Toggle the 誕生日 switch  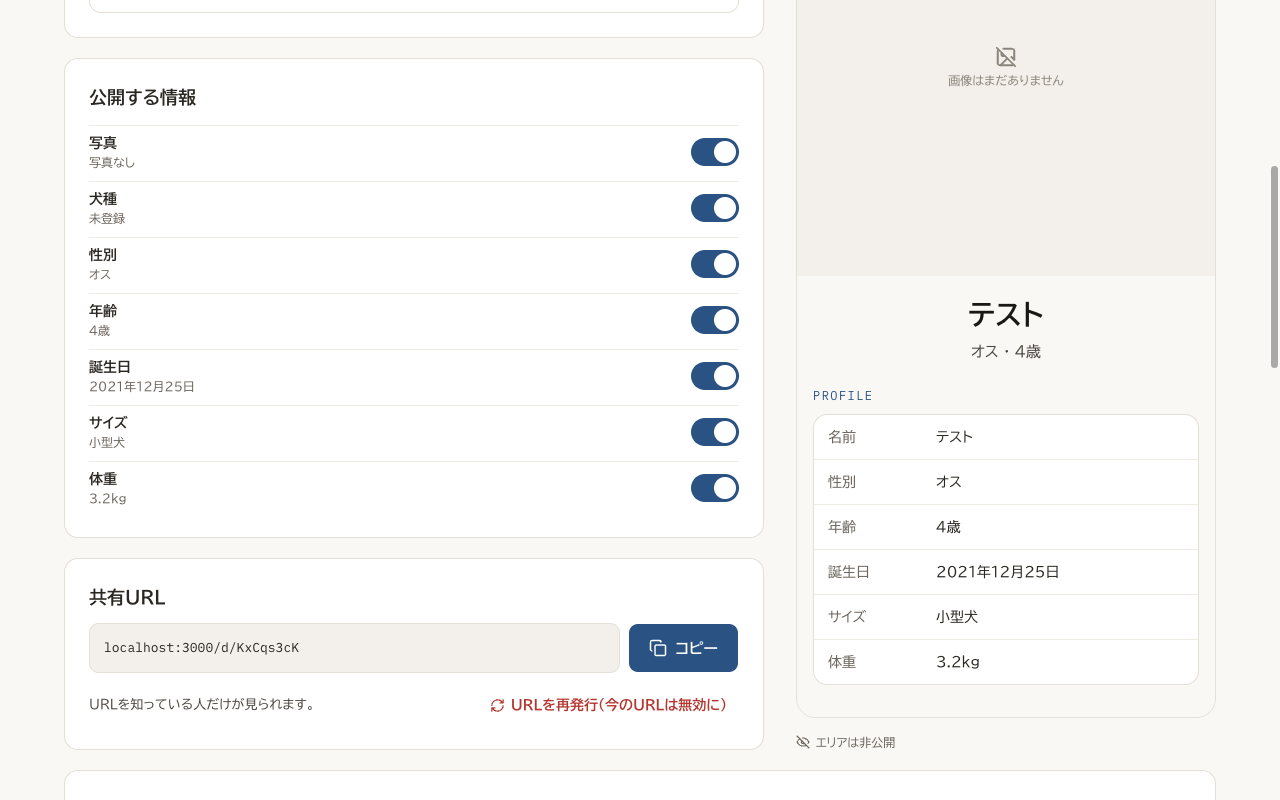pyautogui.click(x=715, y=376)
